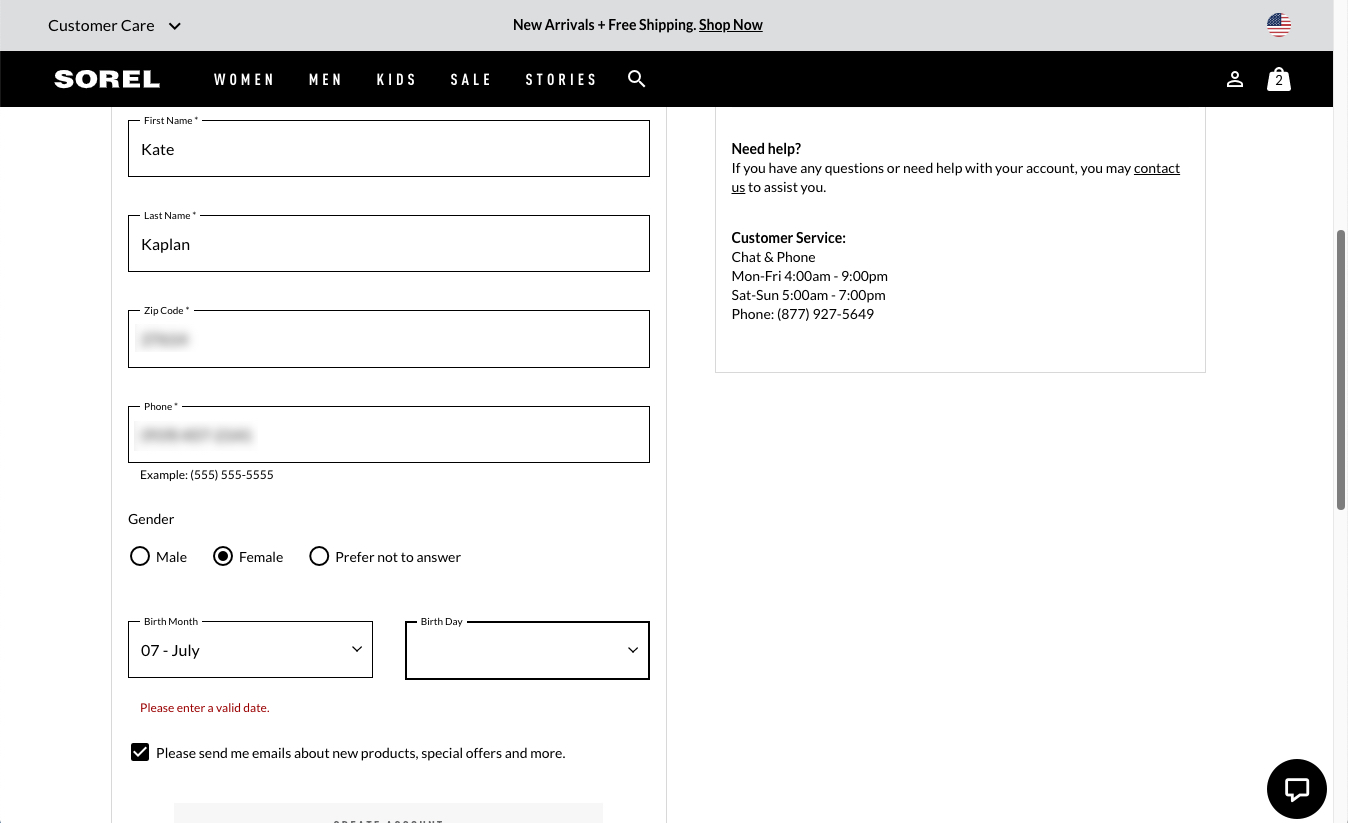The width and height of the screenshot is (1348, 823).
Task: Click the SOREL logo
Action: 107,79
